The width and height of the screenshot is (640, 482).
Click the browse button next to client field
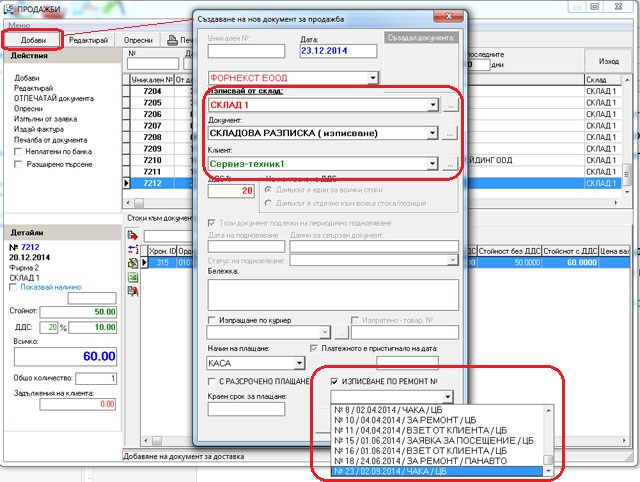451,163
